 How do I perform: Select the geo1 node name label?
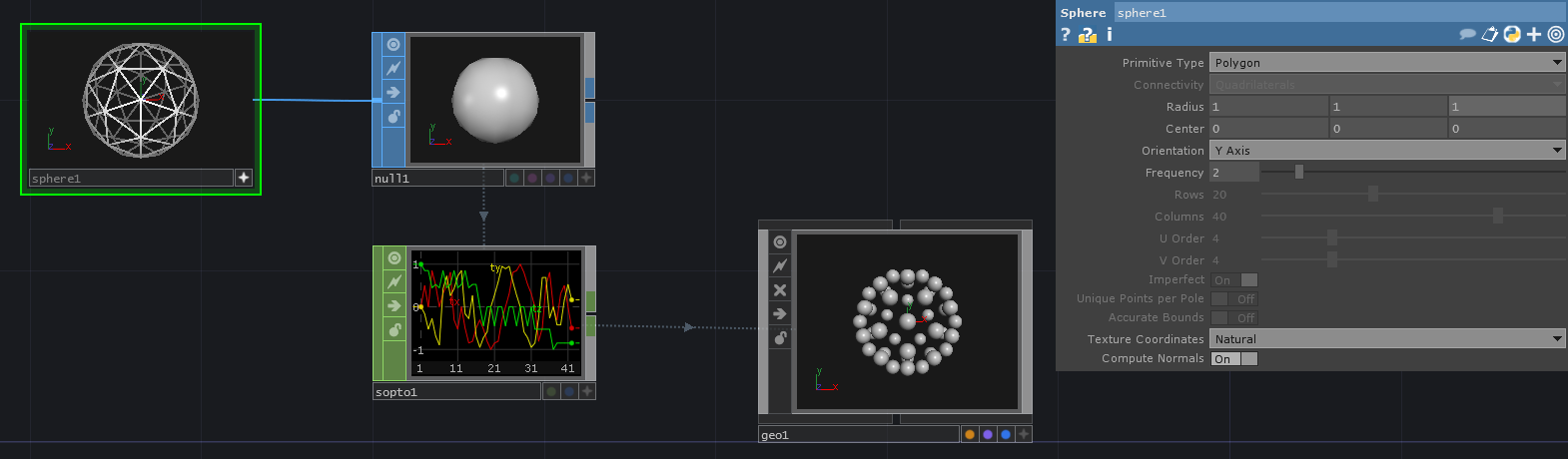click(x=859, y=435)
